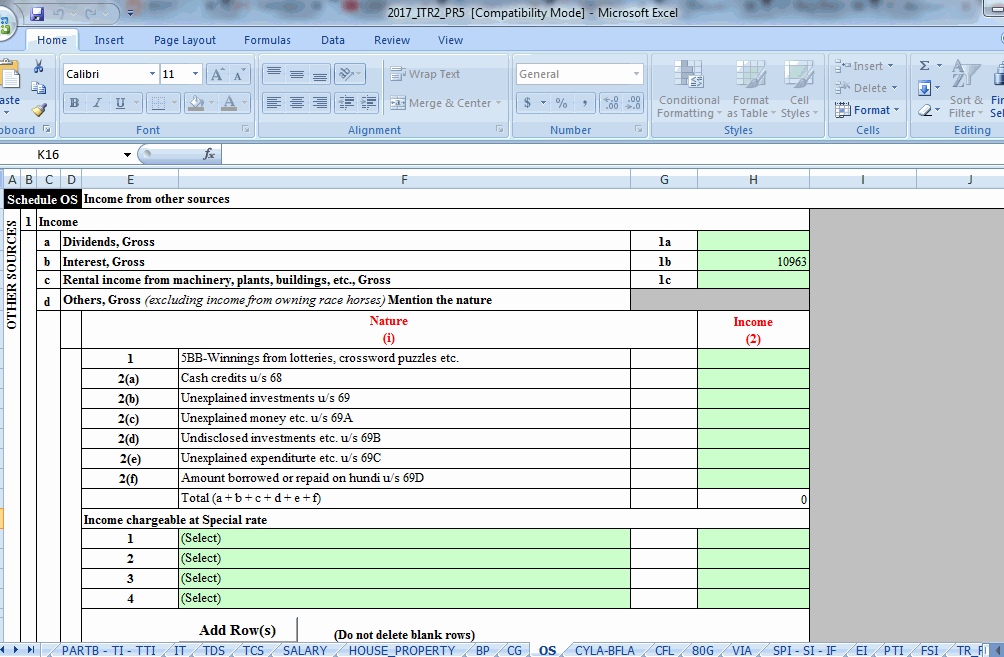The height and width of the screenshot is (657, 1004).
Task: Apply Comma Style format
Action: click(584, 102)
